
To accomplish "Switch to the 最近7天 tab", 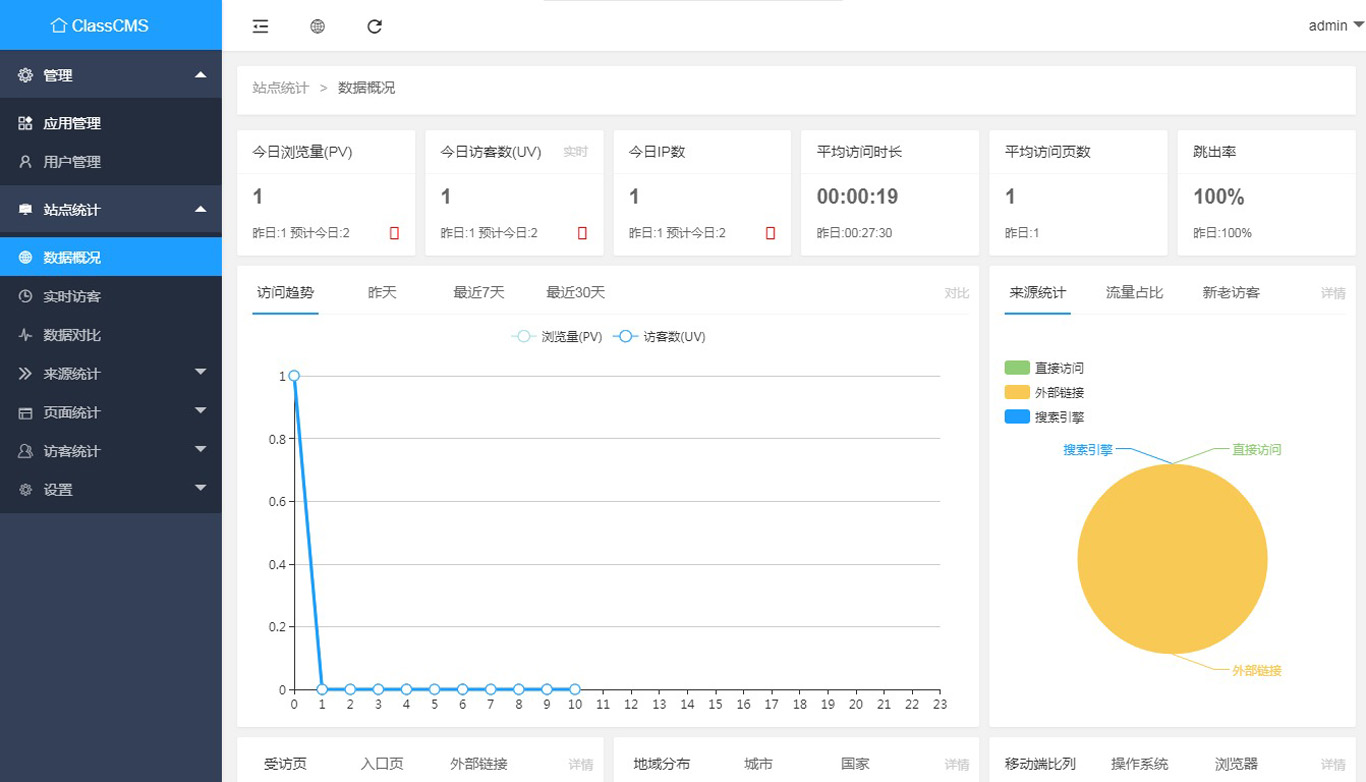I will click(478, 293).
